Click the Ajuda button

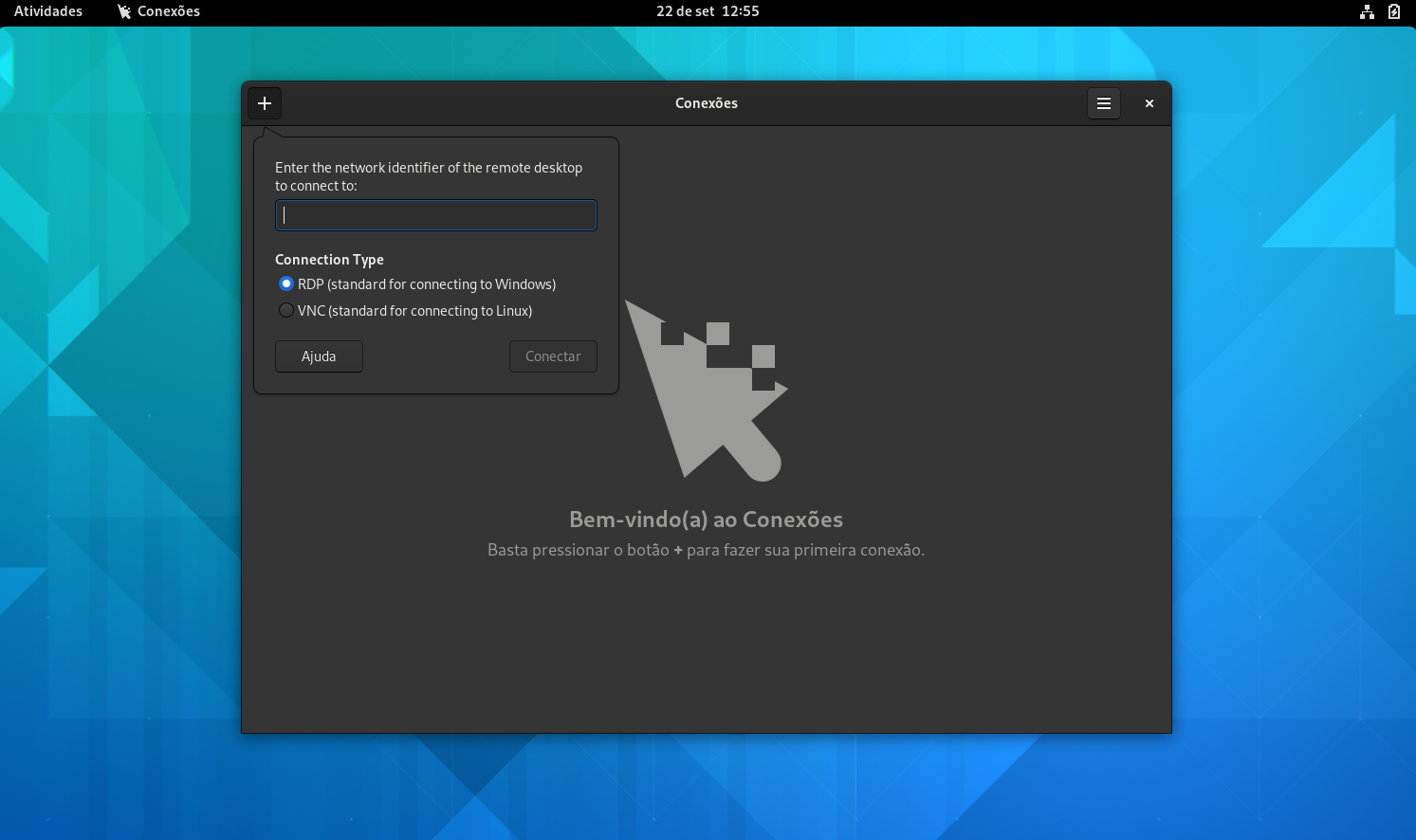(319, 356)
